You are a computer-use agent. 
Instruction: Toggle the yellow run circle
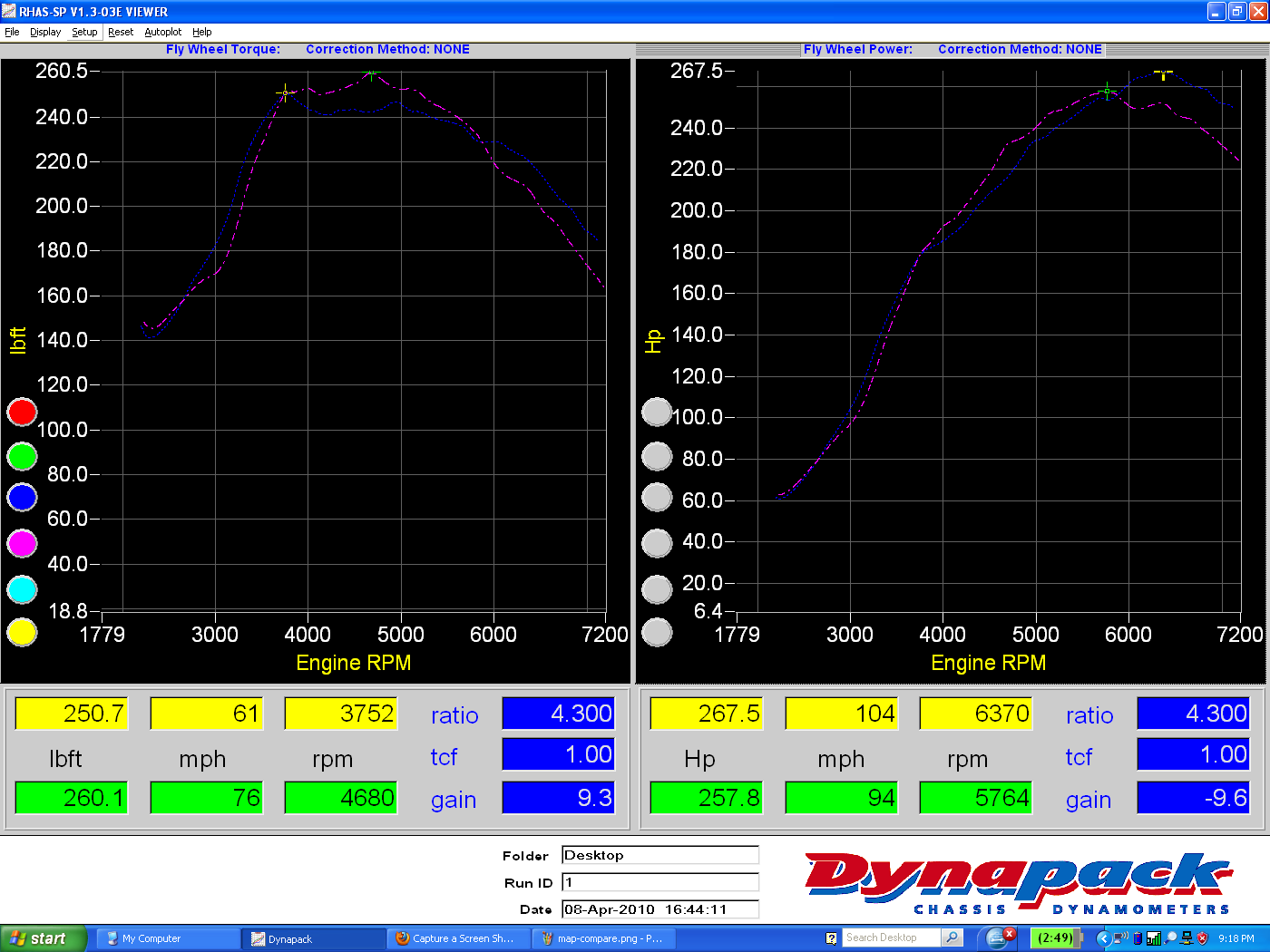22,632
